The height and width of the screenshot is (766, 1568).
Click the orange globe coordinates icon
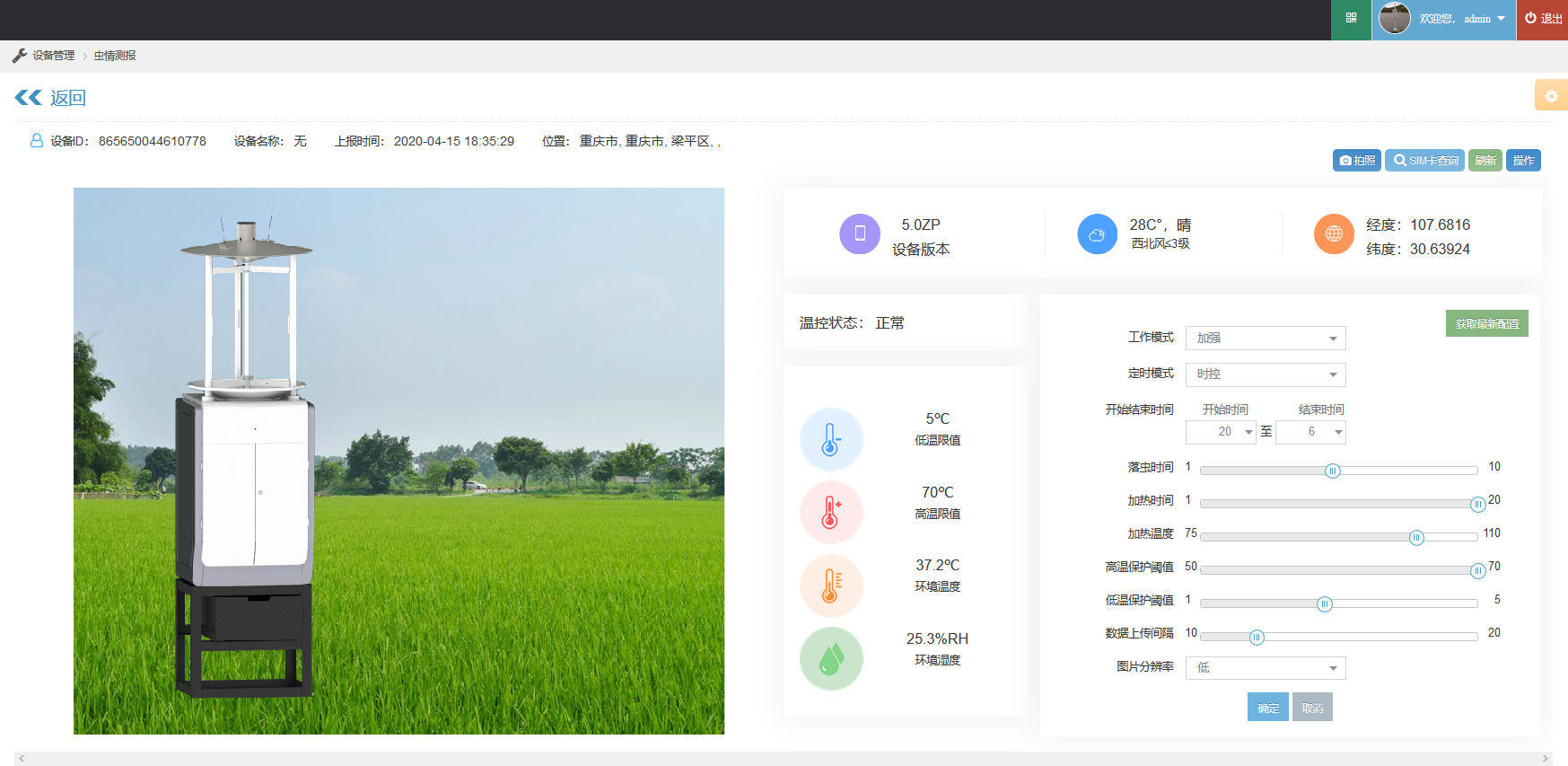click(x=1334, y=234)
